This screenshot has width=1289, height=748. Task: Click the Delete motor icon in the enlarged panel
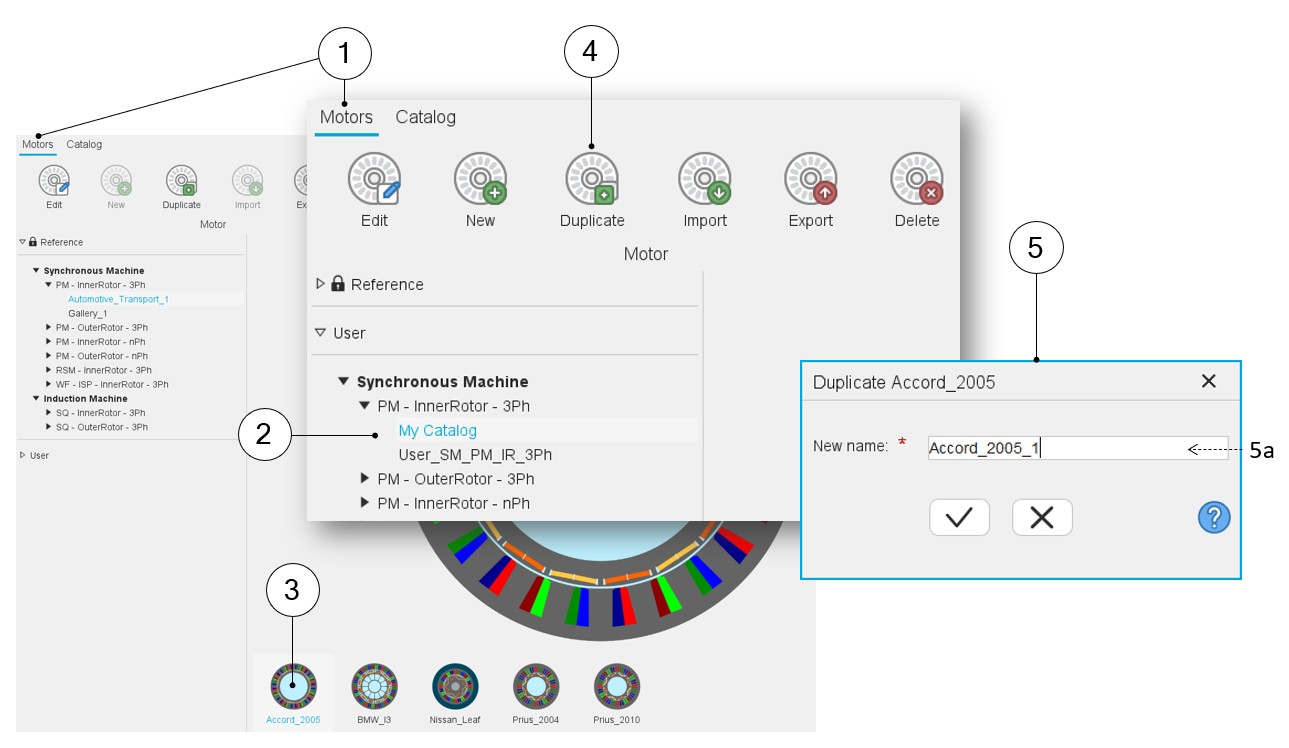(x=917, y=179)
